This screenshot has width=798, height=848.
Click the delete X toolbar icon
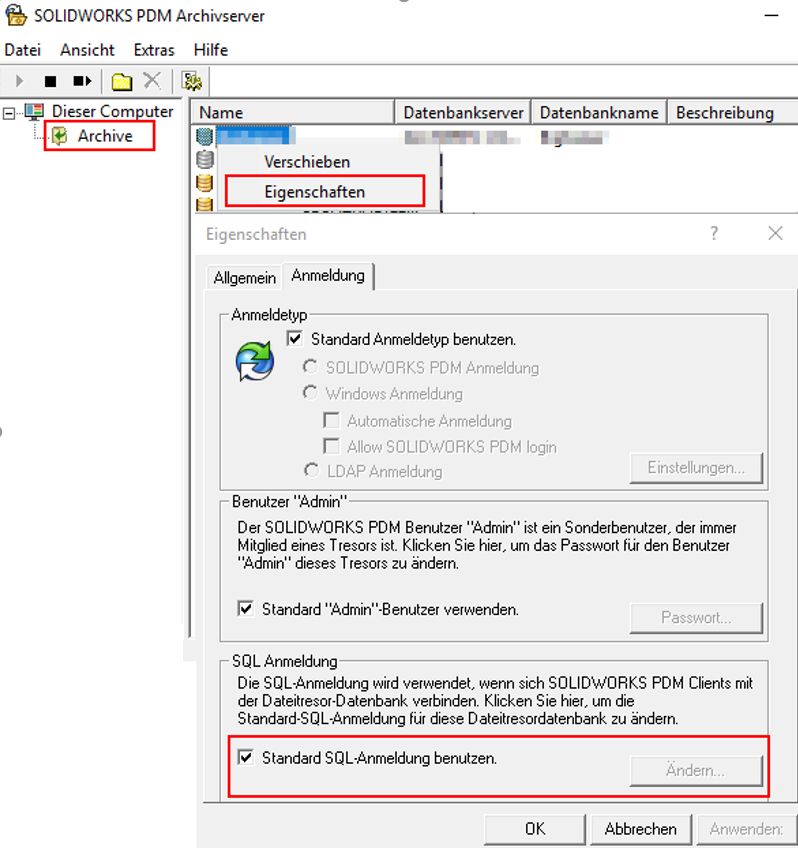pos(152,81)
